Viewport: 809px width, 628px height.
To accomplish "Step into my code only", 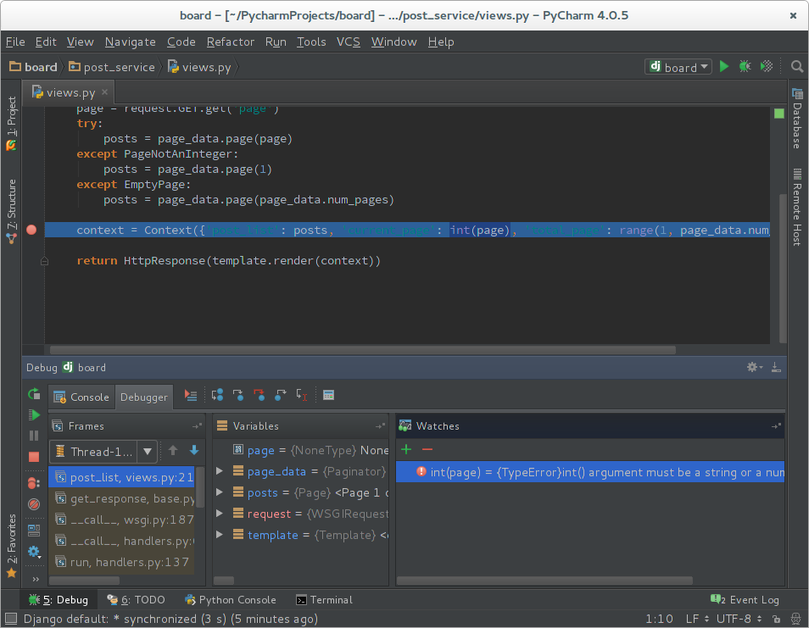I will (259, 395).
